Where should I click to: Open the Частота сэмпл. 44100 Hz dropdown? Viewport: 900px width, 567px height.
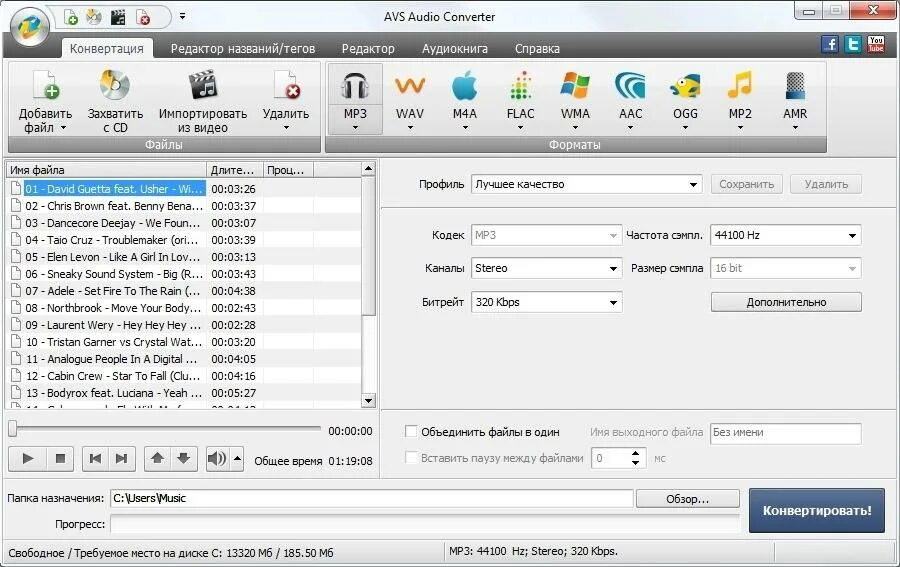[x=786, y=235]
